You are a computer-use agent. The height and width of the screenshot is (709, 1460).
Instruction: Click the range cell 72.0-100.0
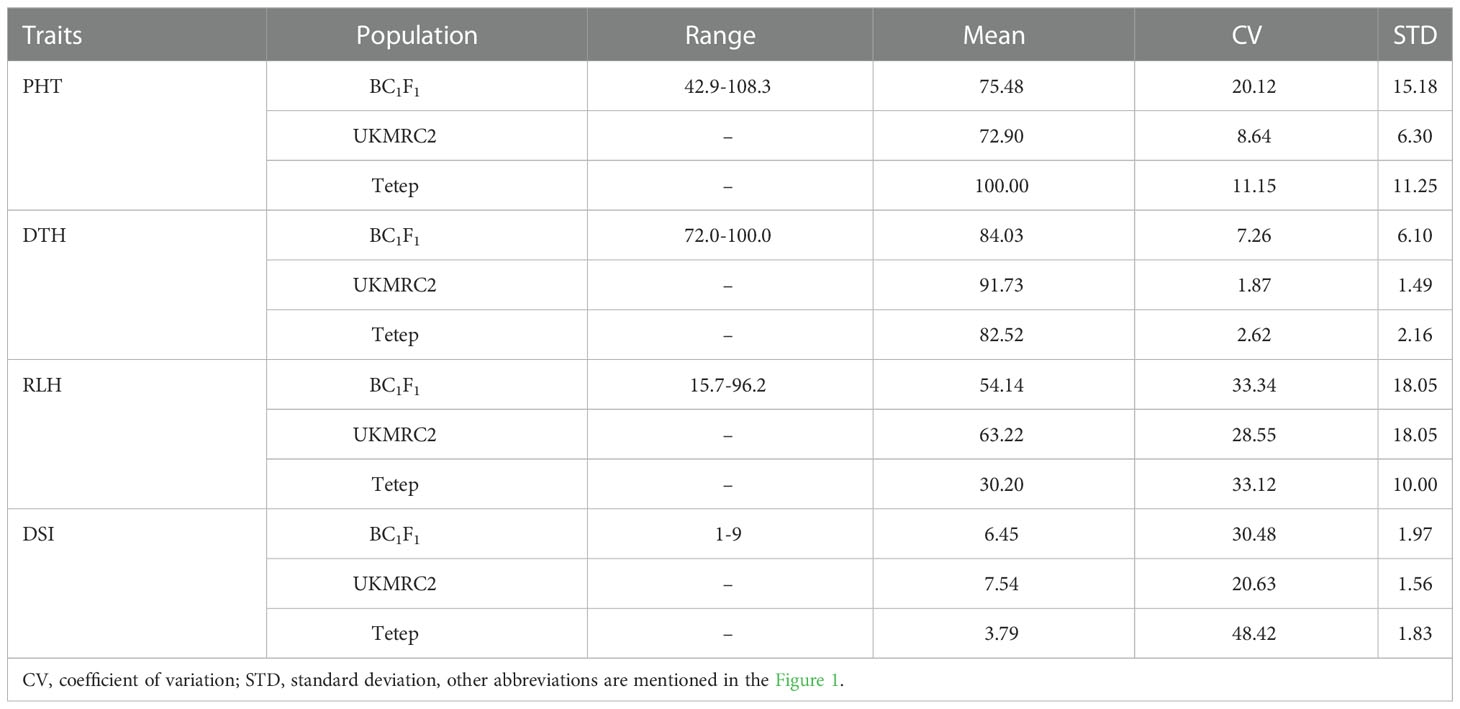point(728,236)
